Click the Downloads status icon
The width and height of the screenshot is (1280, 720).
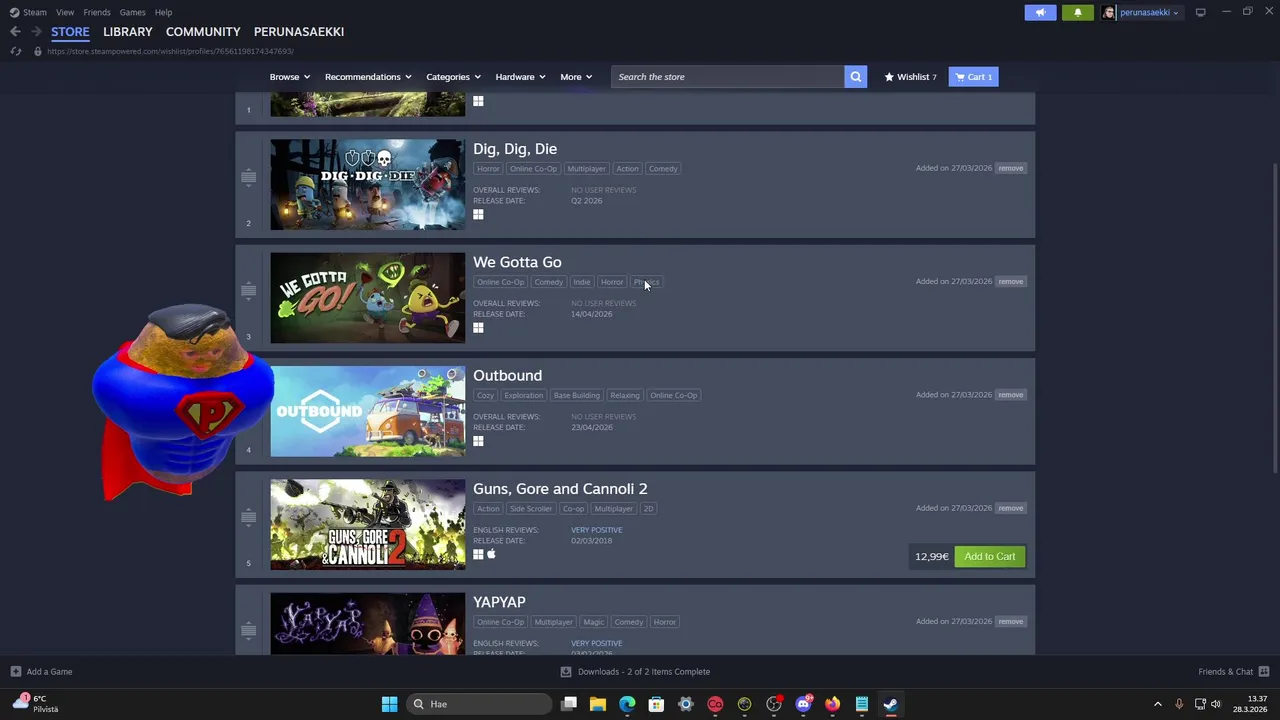click(565, 672)
